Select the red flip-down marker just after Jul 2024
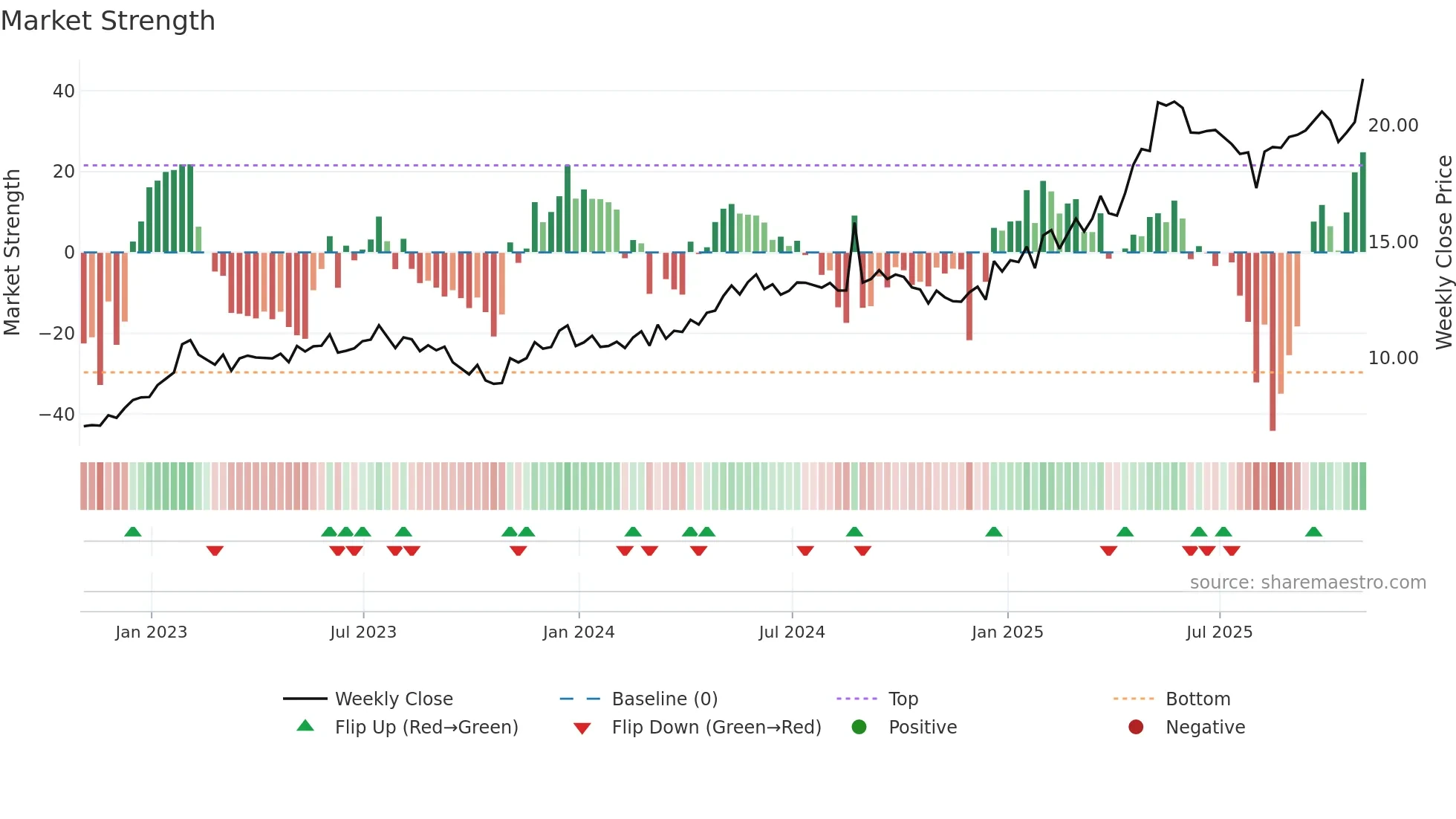The width and height of the screenshot is (1456, 819). point(805,551)
